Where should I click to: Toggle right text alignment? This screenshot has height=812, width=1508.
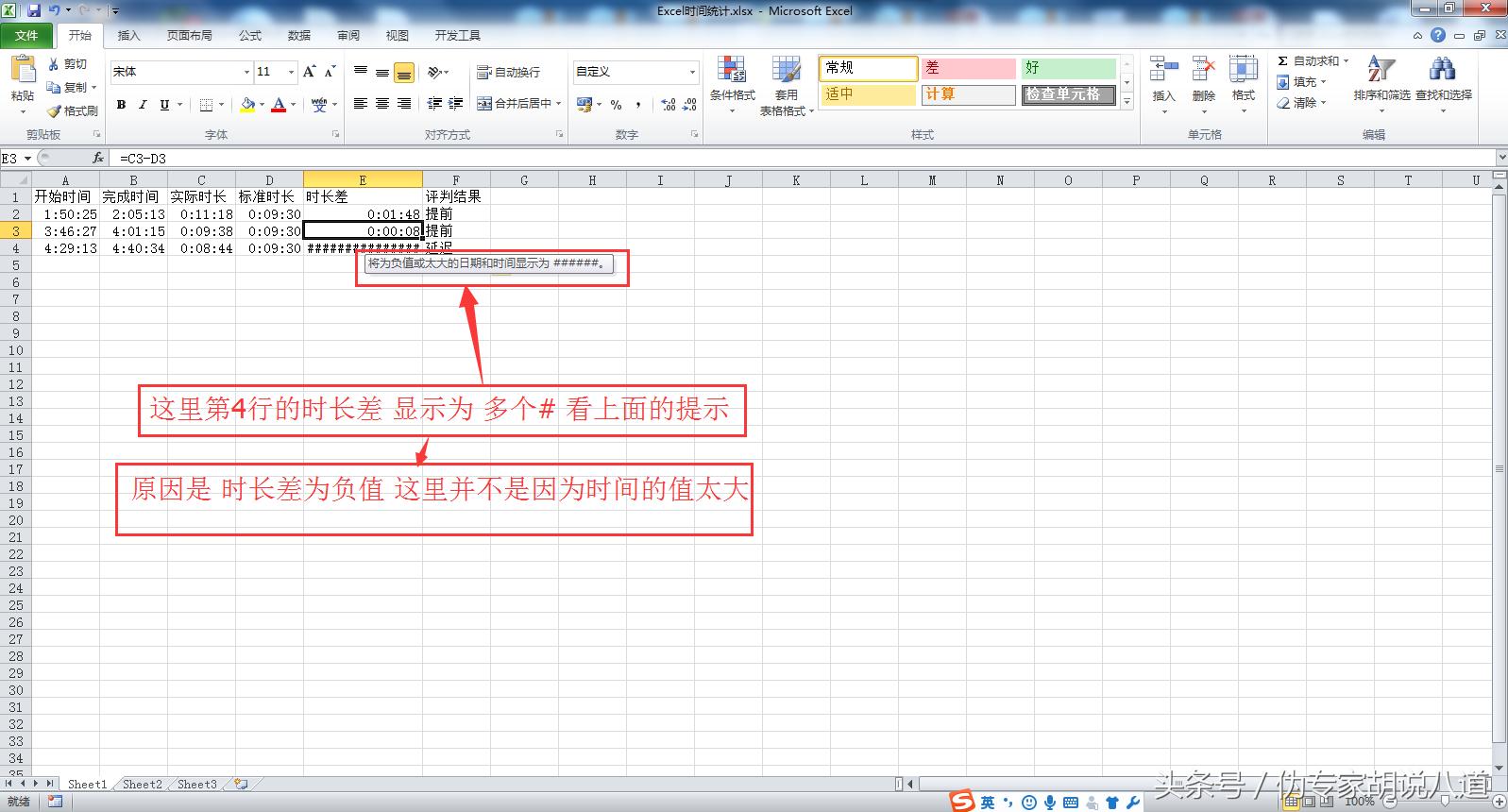click(x=404, y=104)
